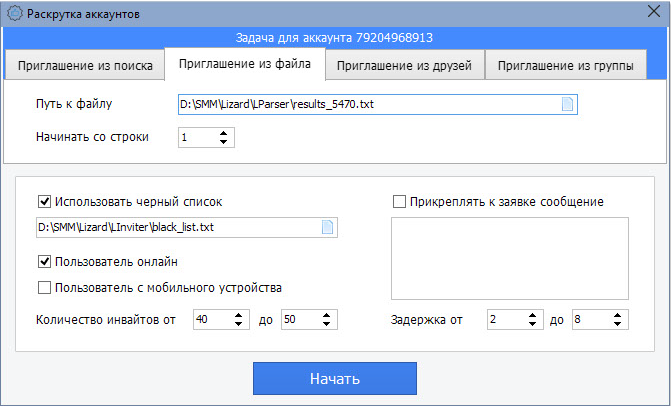Viewport: 671px width, 406px height.
Task: Decrease the maximum delay value from 8
Action: pos(618,324)
